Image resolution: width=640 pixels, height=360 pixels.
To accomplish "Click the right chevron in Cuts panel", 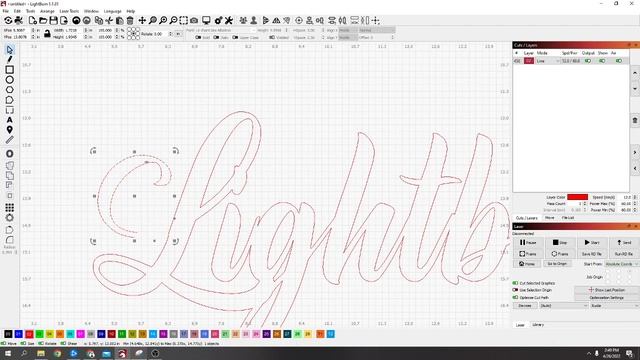I will click(x=635, y=153).
